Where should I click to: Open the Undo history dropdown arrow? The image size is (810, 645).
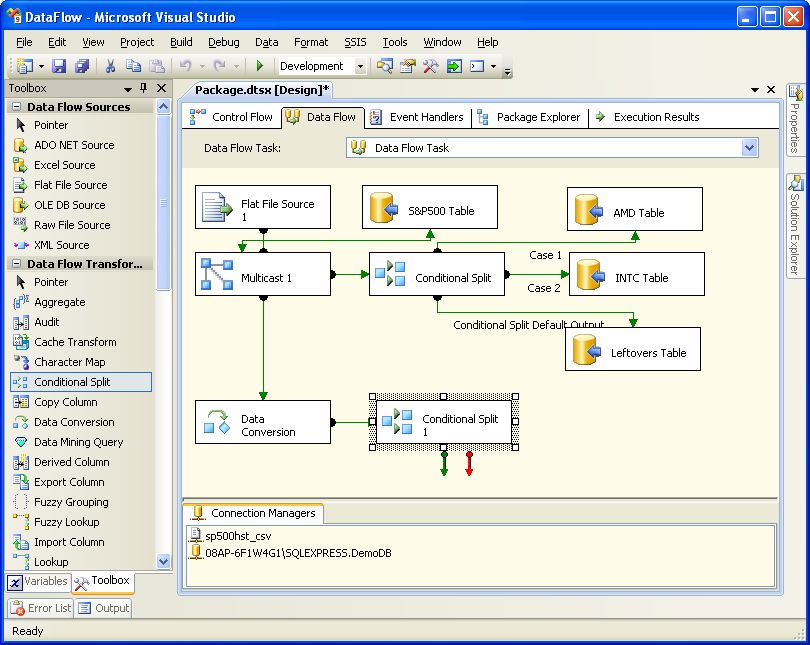tap(202, 67)
